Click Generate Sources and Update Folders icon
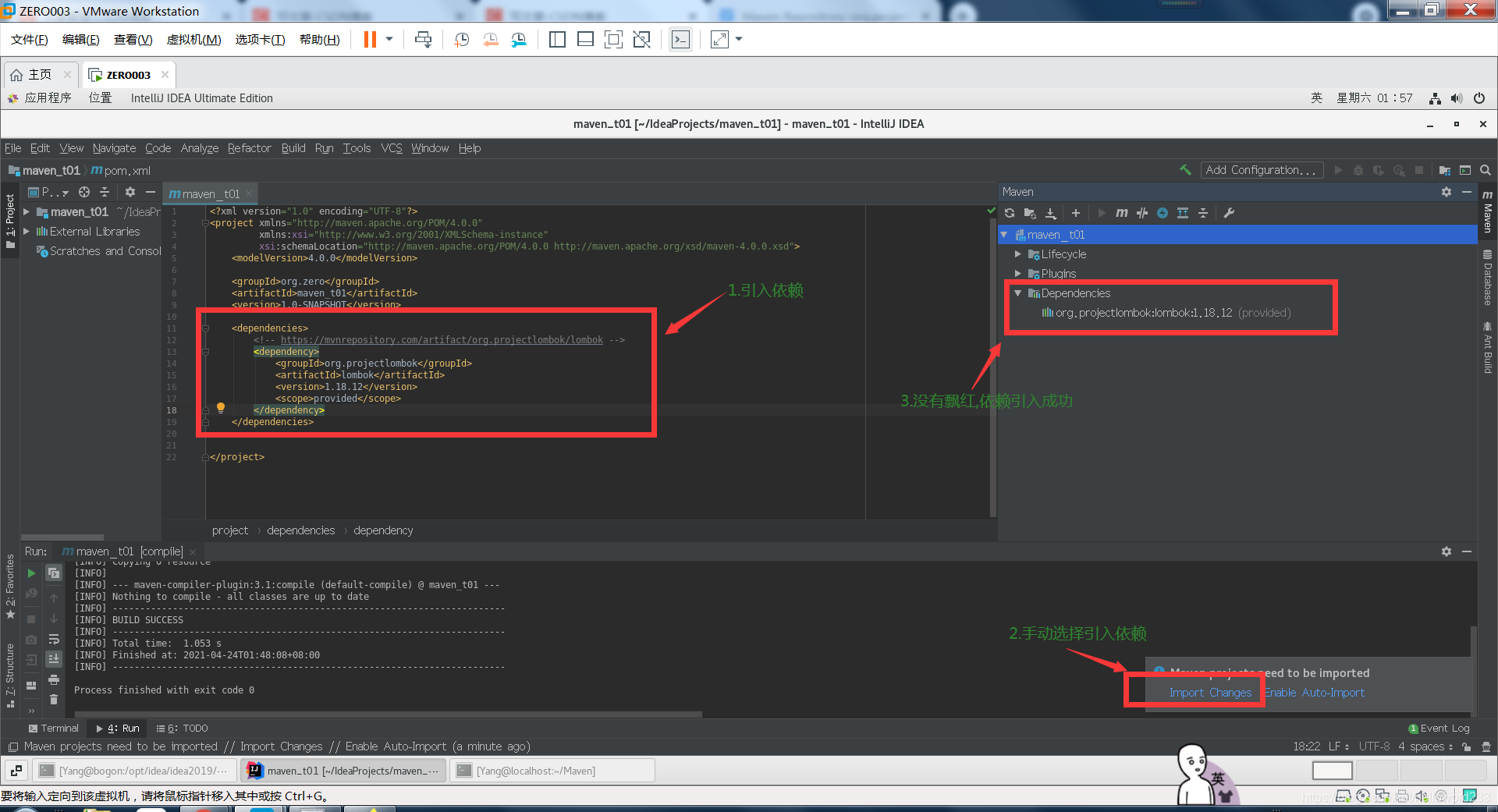This screenshot has height=812, width=1498. [x=1030, y=213]
